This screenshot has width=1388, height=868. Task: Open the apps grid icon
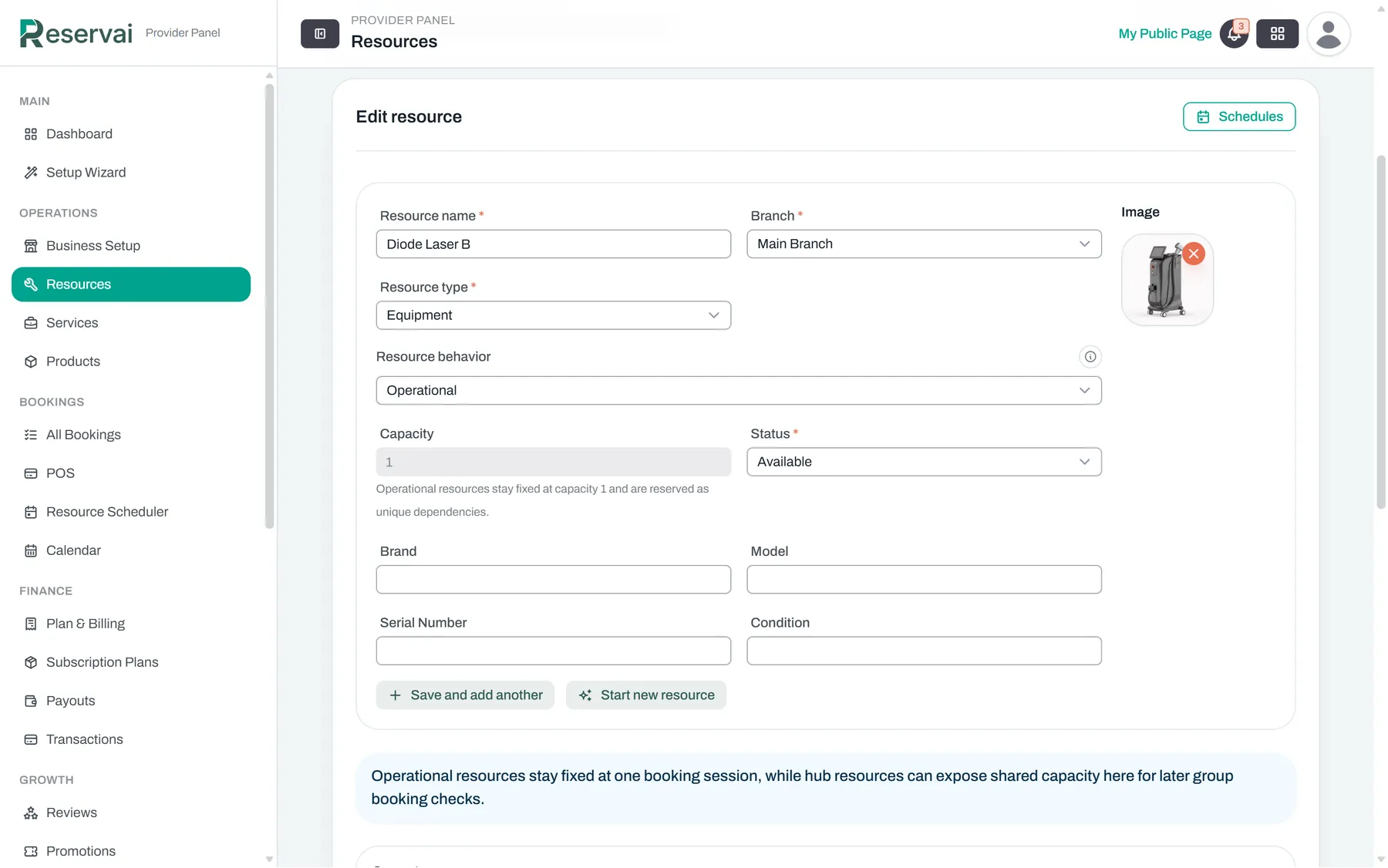[x=1277, y=34]
